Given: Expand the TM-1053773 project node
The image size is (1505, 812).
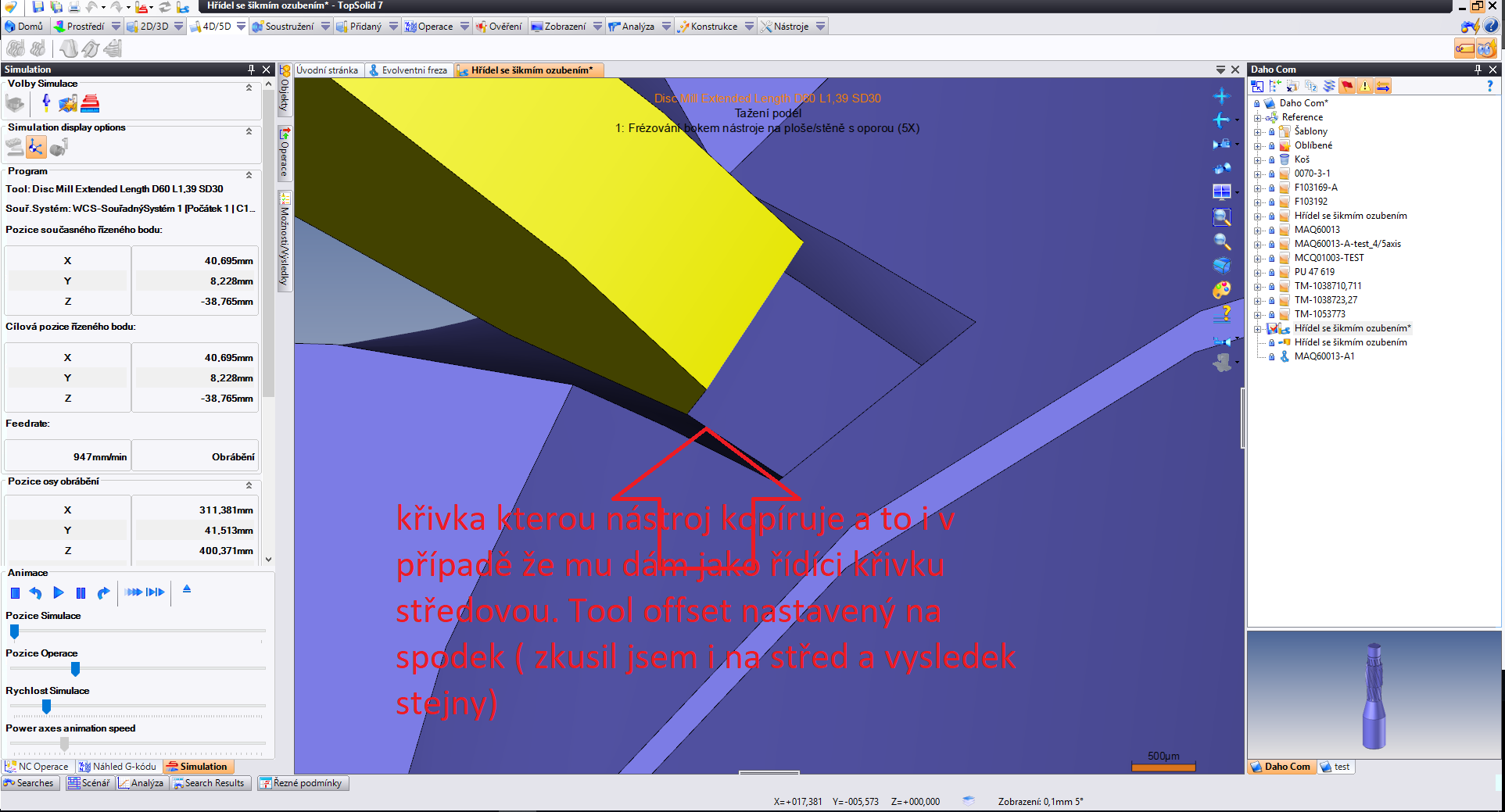Looking at the screenshot, I should [x=1258, y=314].
